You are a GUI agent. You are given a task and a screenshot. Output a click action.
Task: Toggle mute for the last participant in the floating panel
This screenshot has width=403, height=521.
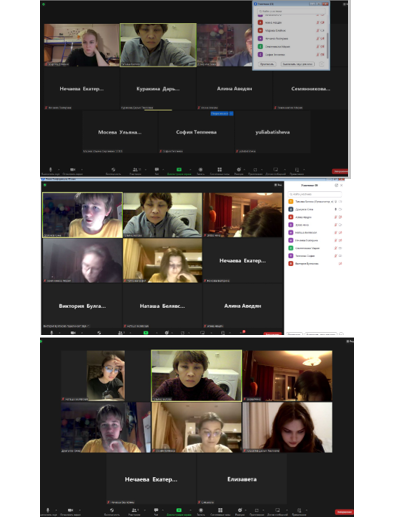click(x=317, y=54)
